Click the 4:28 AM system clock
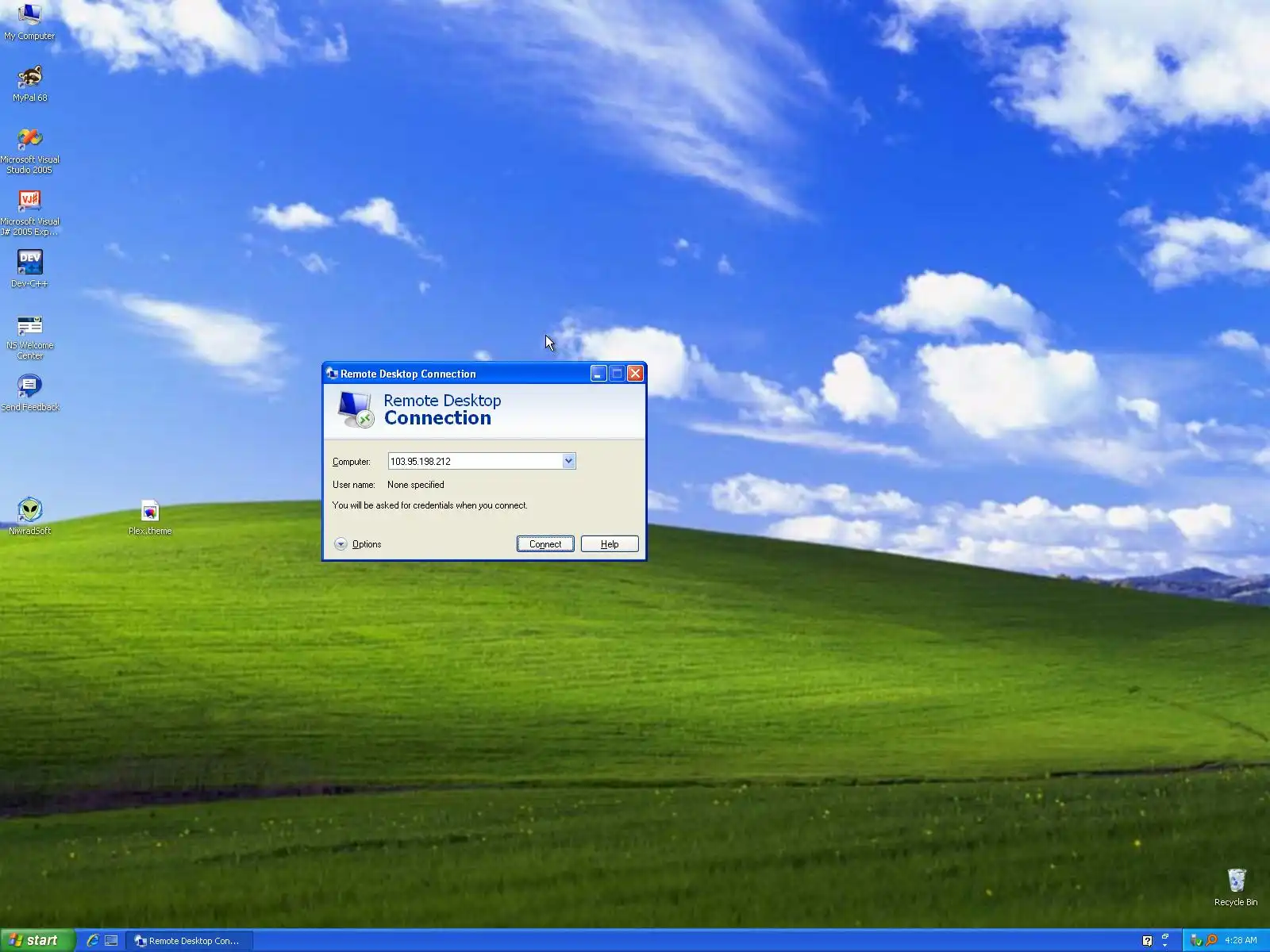The height and width of the screenshot is (952, 1270). pyautogui.click(x=1241, y=940)
